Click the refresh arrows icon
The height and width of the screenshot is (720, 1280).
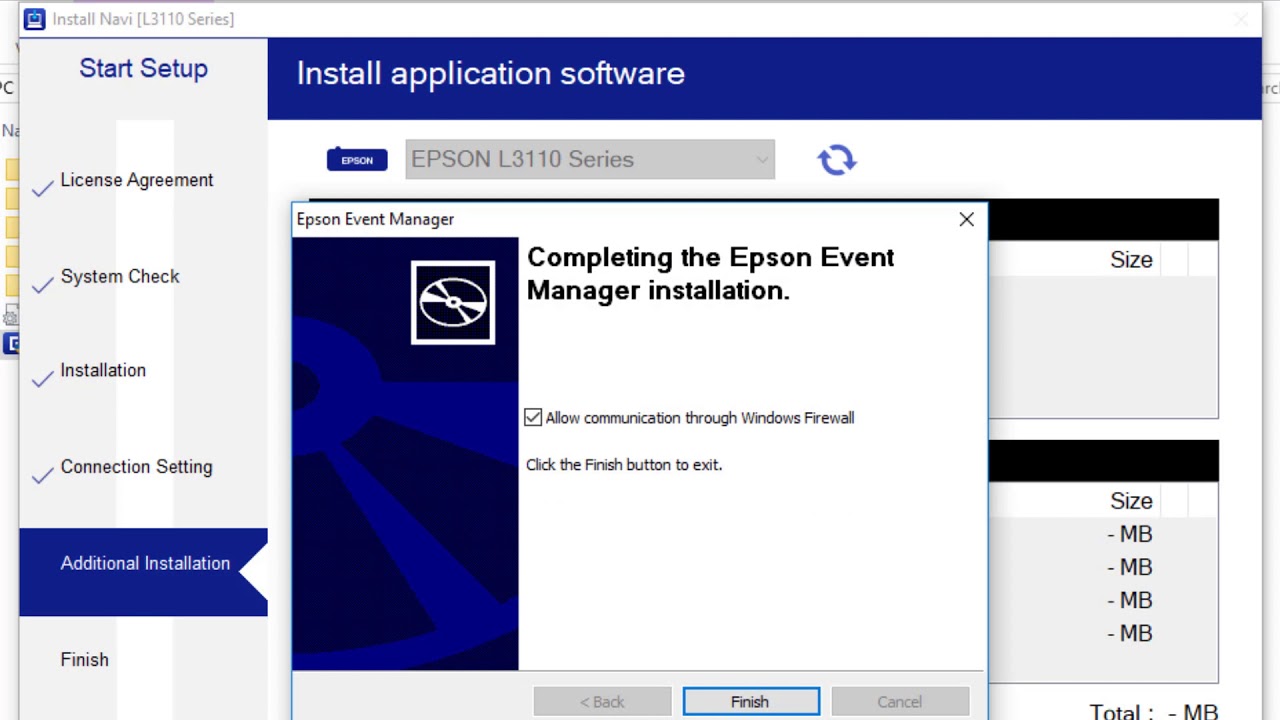click(837, 160)
